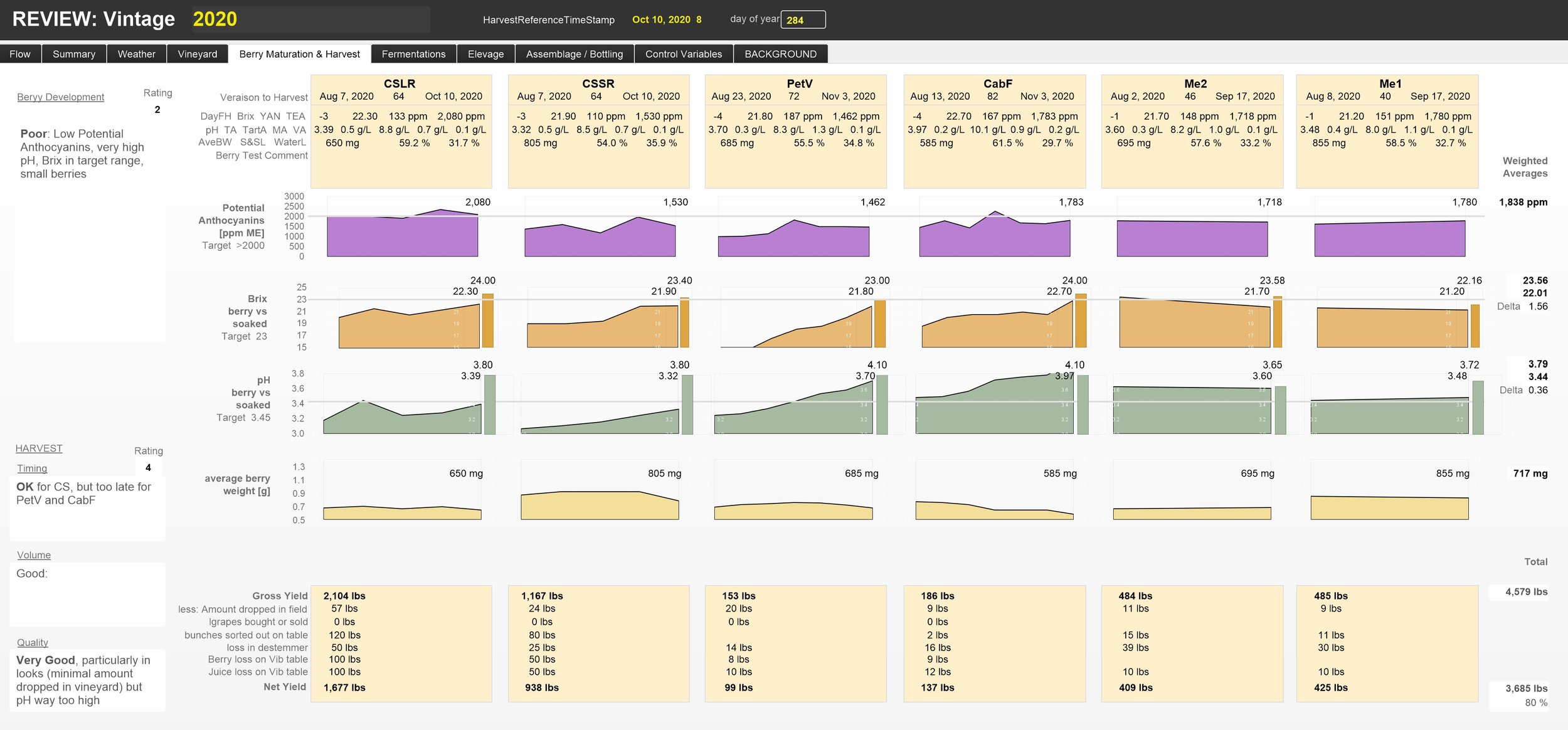Click CSLR soaked Brix bar 24.00
This screenshot has height=730, width=1568.
[x=487, y=320]
